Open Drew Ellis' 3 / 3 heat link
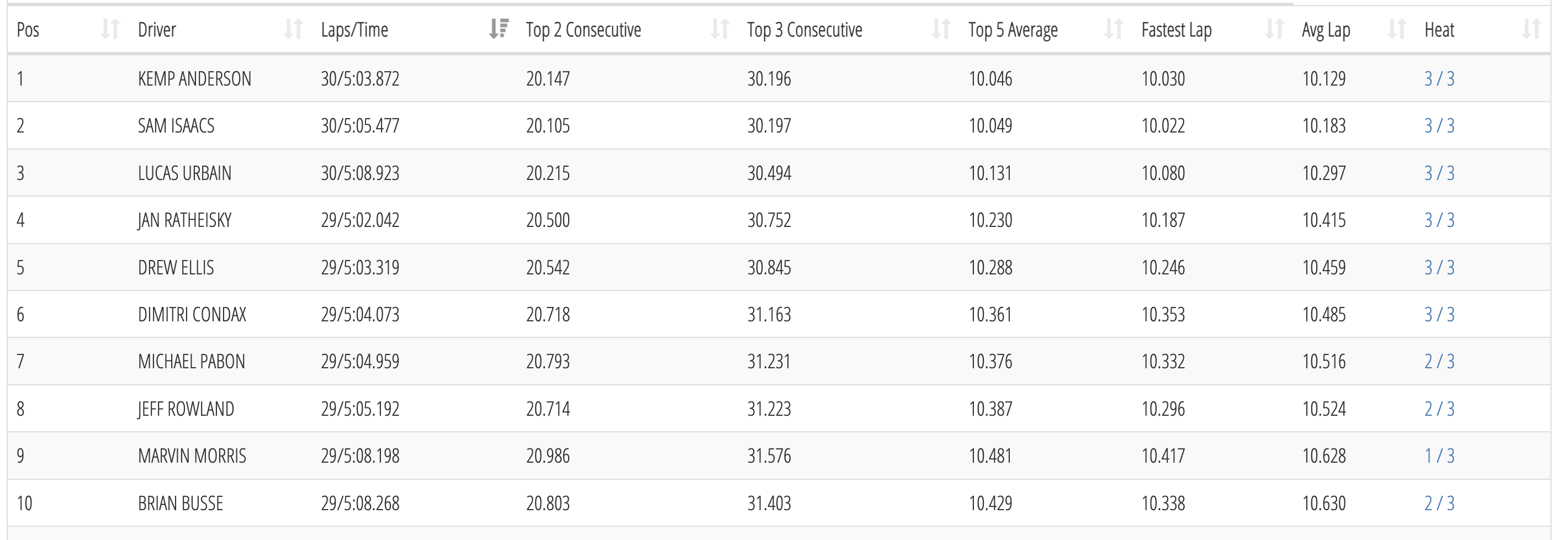 (x=1439, y=267)
